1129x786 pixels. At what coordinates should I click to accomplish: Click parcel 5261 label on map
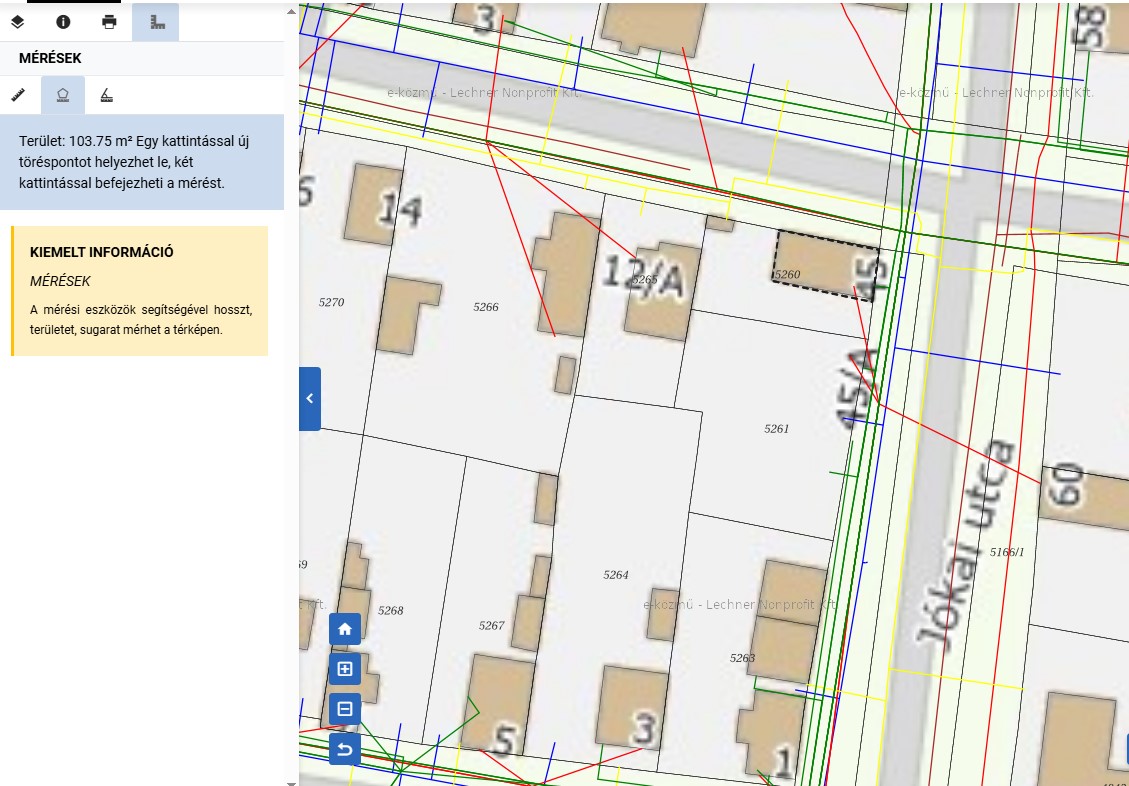tap(776, 428)
